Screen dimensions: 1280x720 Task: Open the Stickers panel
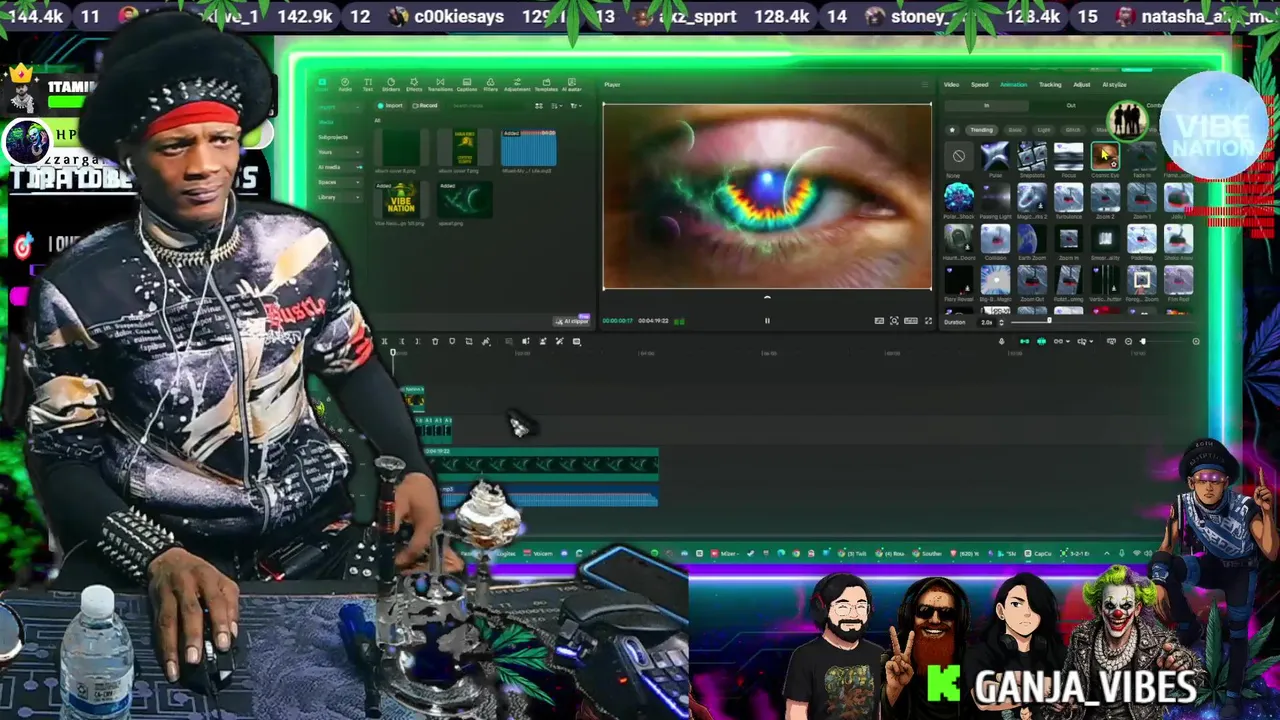[x=391, y=85]
